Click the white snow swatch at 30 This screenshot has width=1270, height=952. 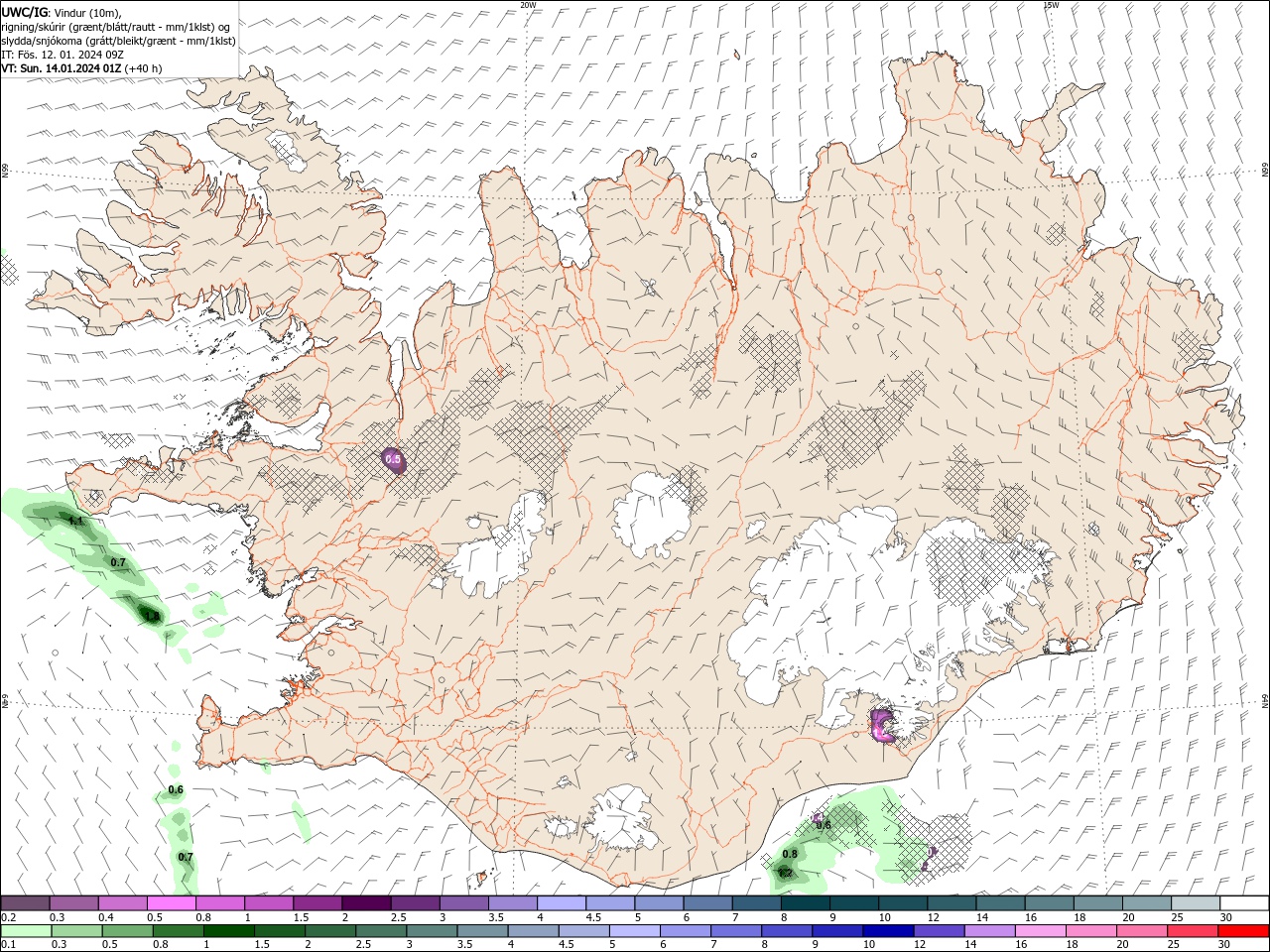click(x=1243, y=903)
